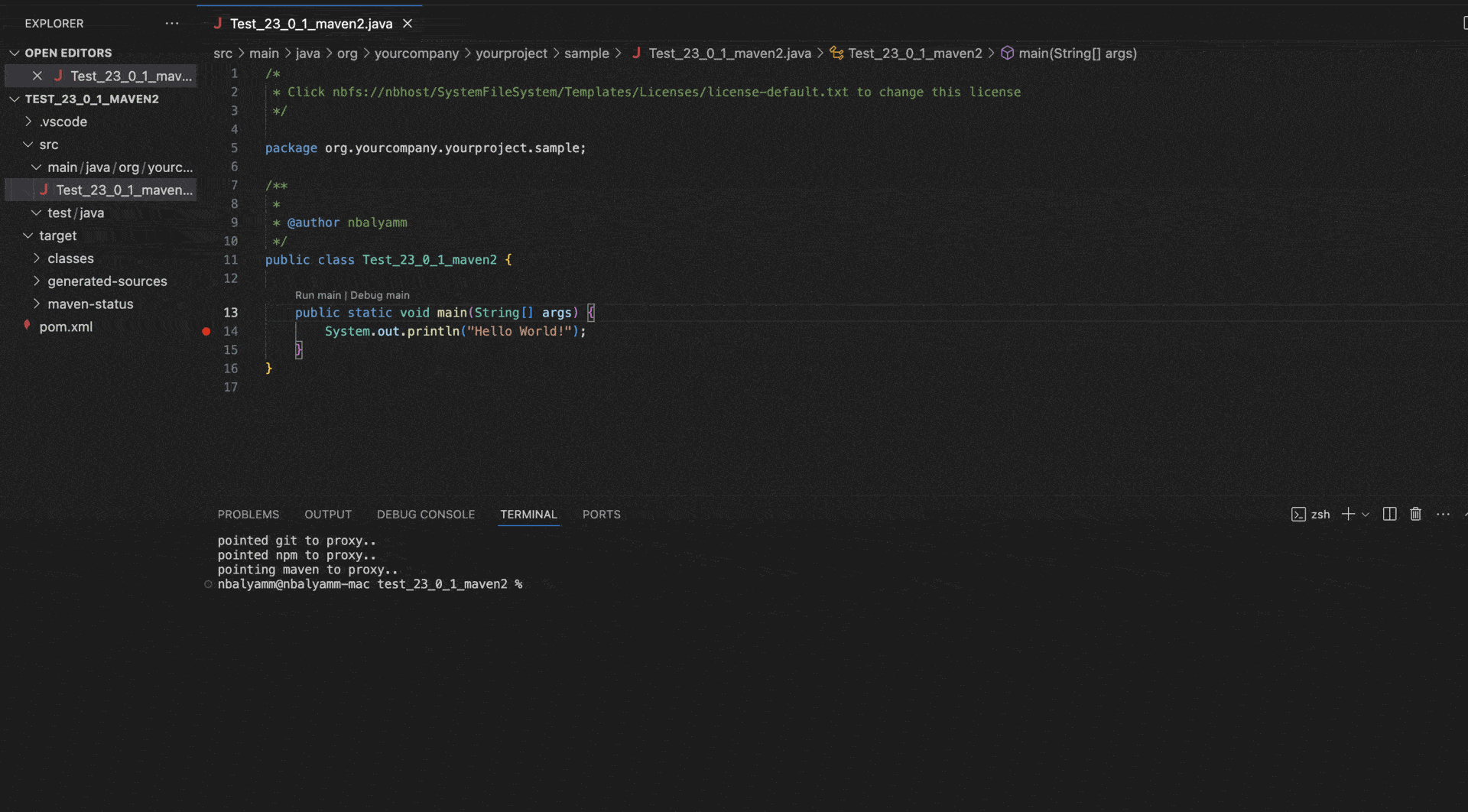
Task: Click the main breadcrumb
Action: [x=264, y=53]
